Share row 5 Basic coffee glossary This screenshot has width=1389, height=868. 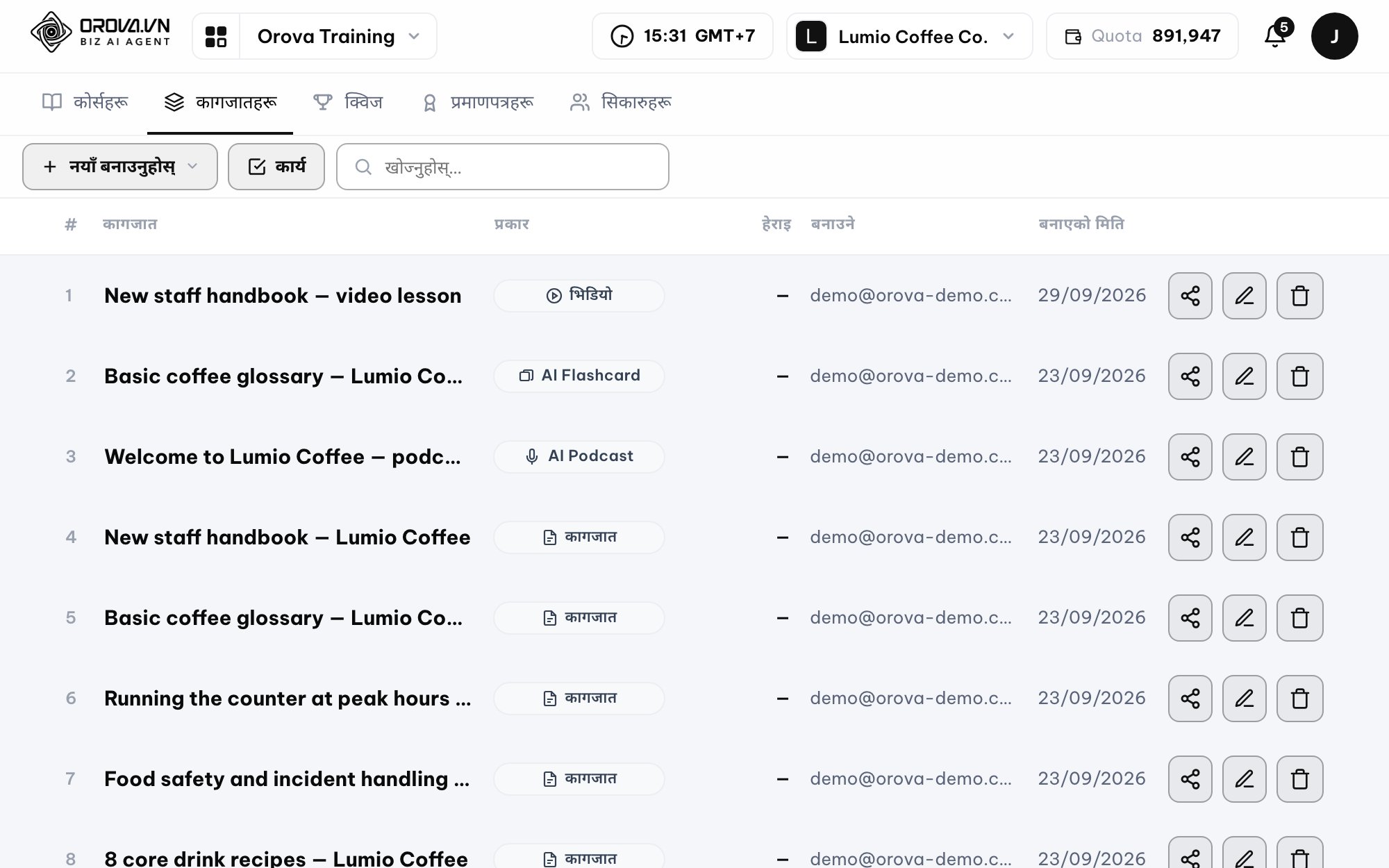[x=1190, y=618]
